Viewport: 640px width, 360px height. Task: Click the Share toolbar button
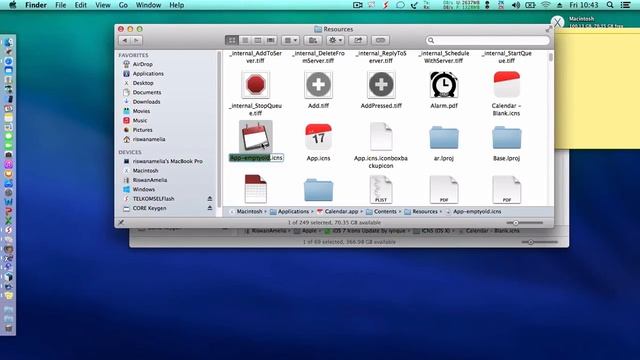pyautogui.click(x=358, y=40)
